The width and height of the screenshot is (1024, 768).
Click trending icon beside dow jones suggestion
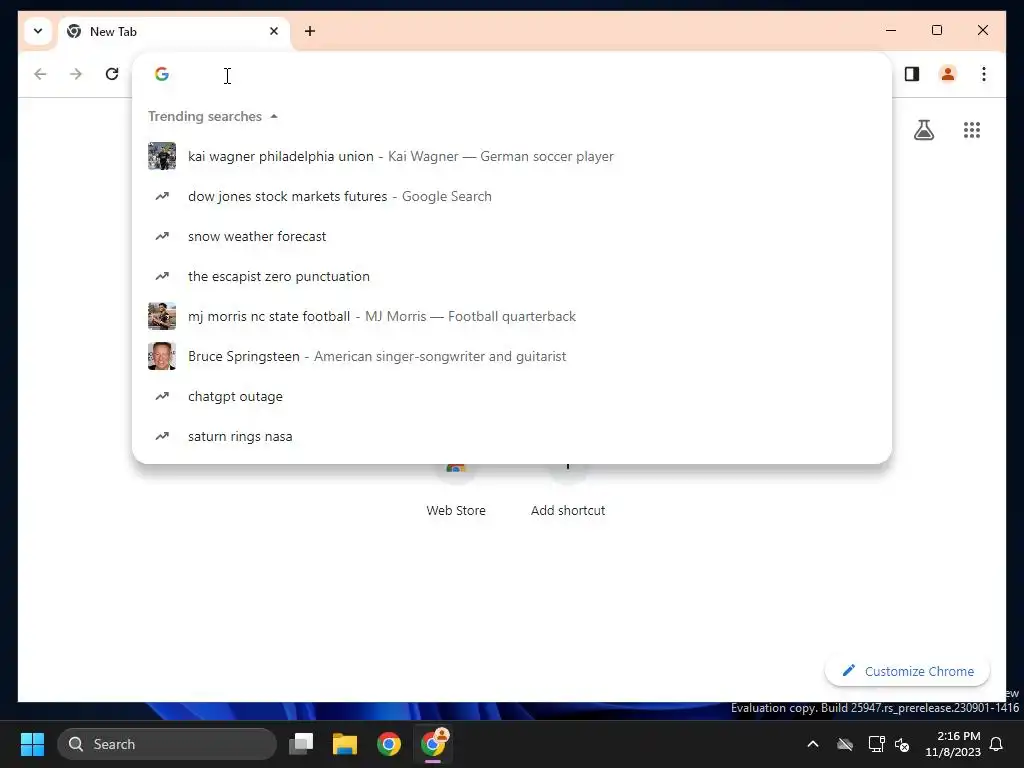pyautogui.click(x=162, y=197)
